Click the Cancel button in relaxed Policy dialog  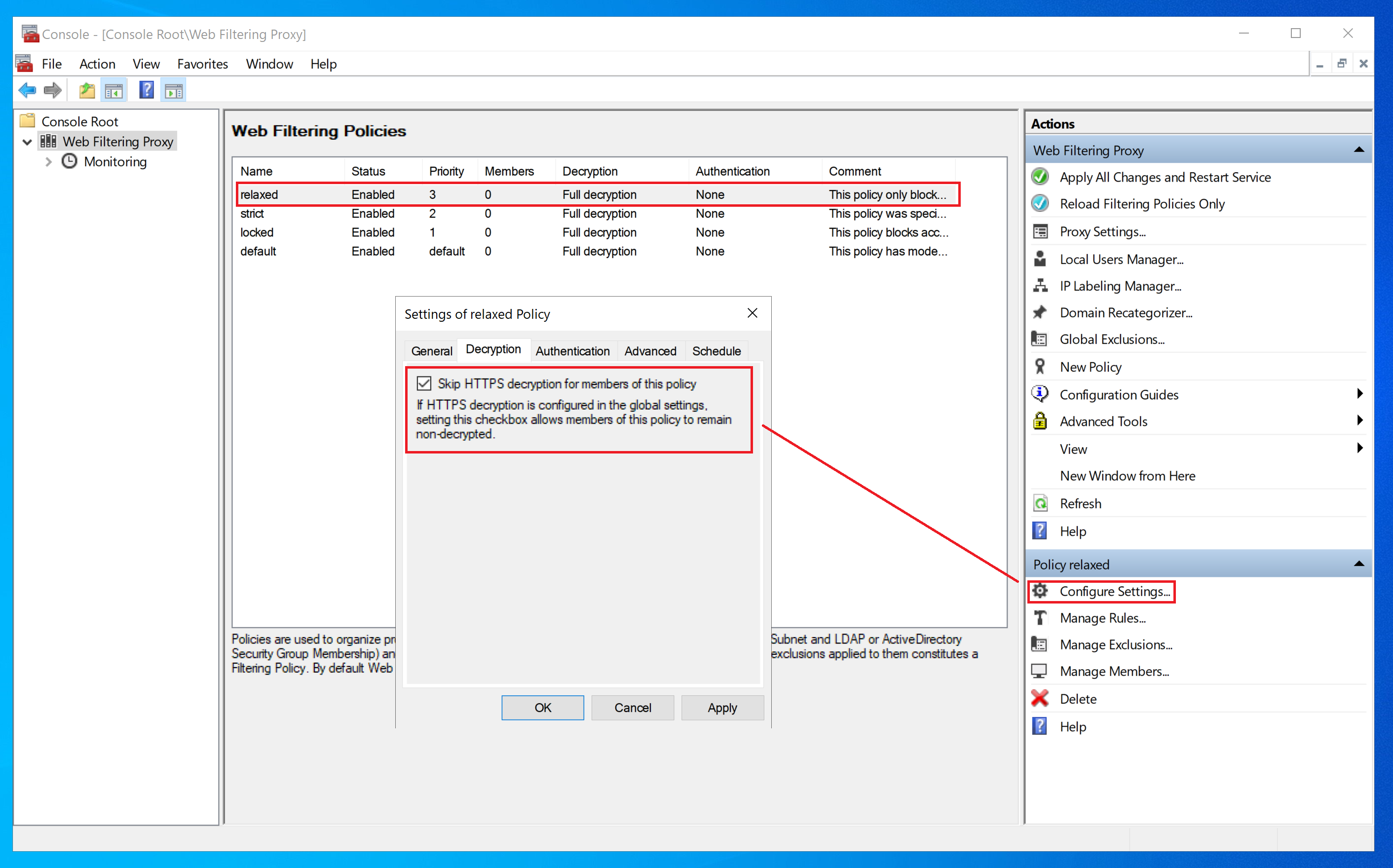(631, 707)
